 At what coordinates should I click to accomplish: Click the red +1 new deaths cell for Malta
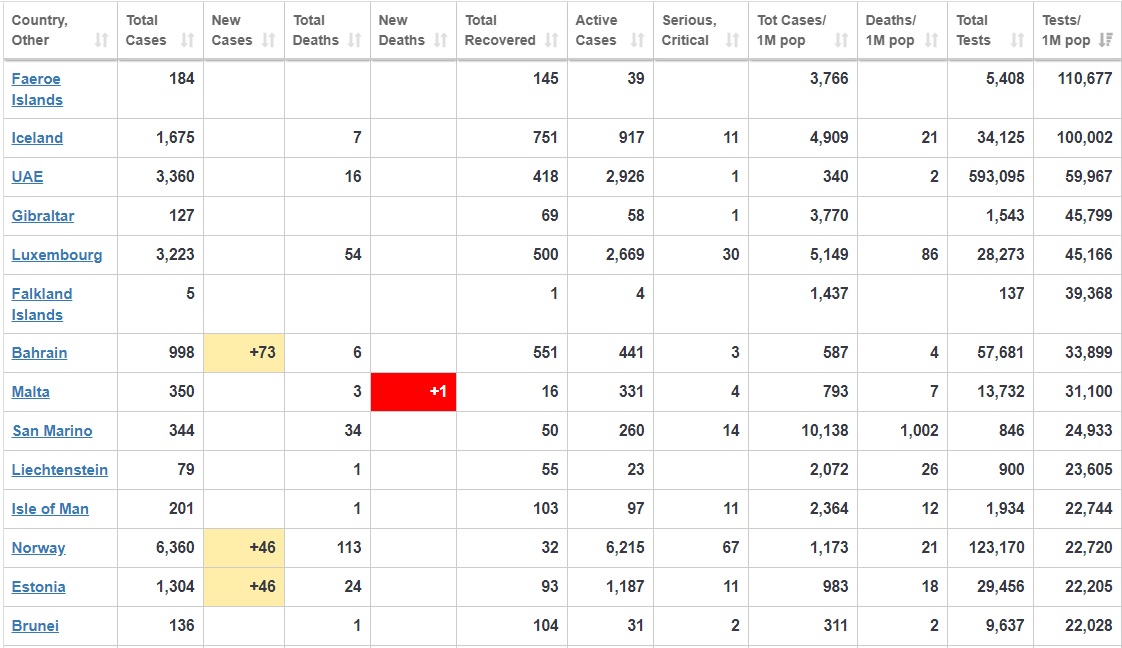(x=413, y=392)
